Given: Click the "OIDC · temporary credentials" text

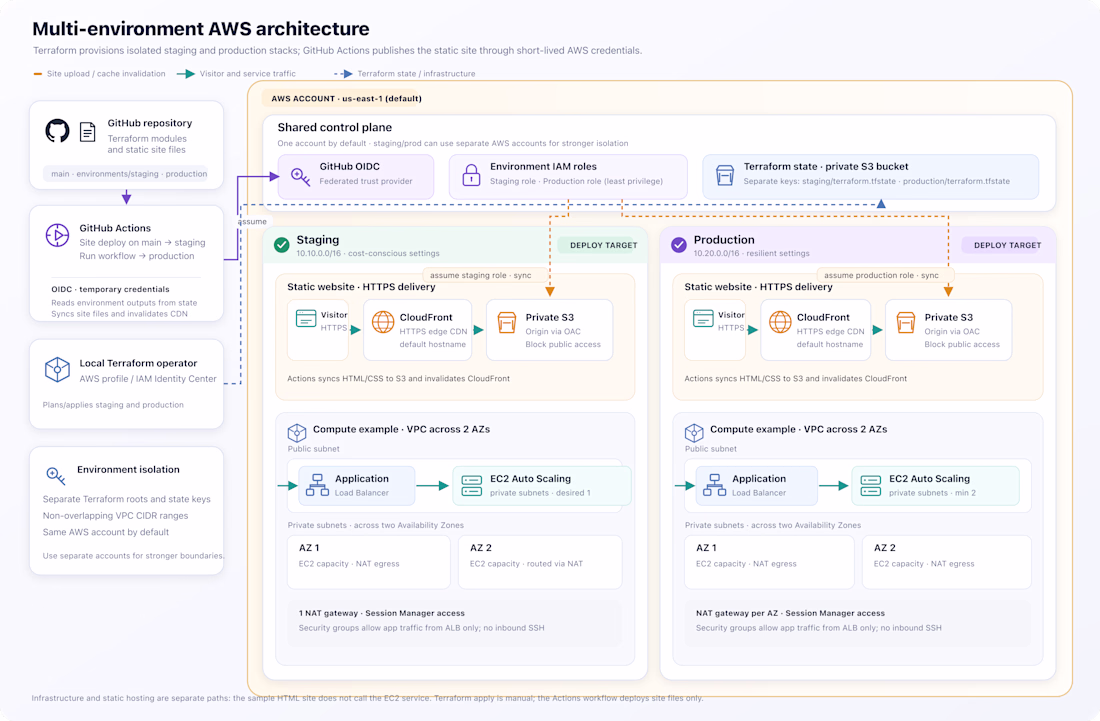Looking at the screenshot, I should (x=110, y=289).
